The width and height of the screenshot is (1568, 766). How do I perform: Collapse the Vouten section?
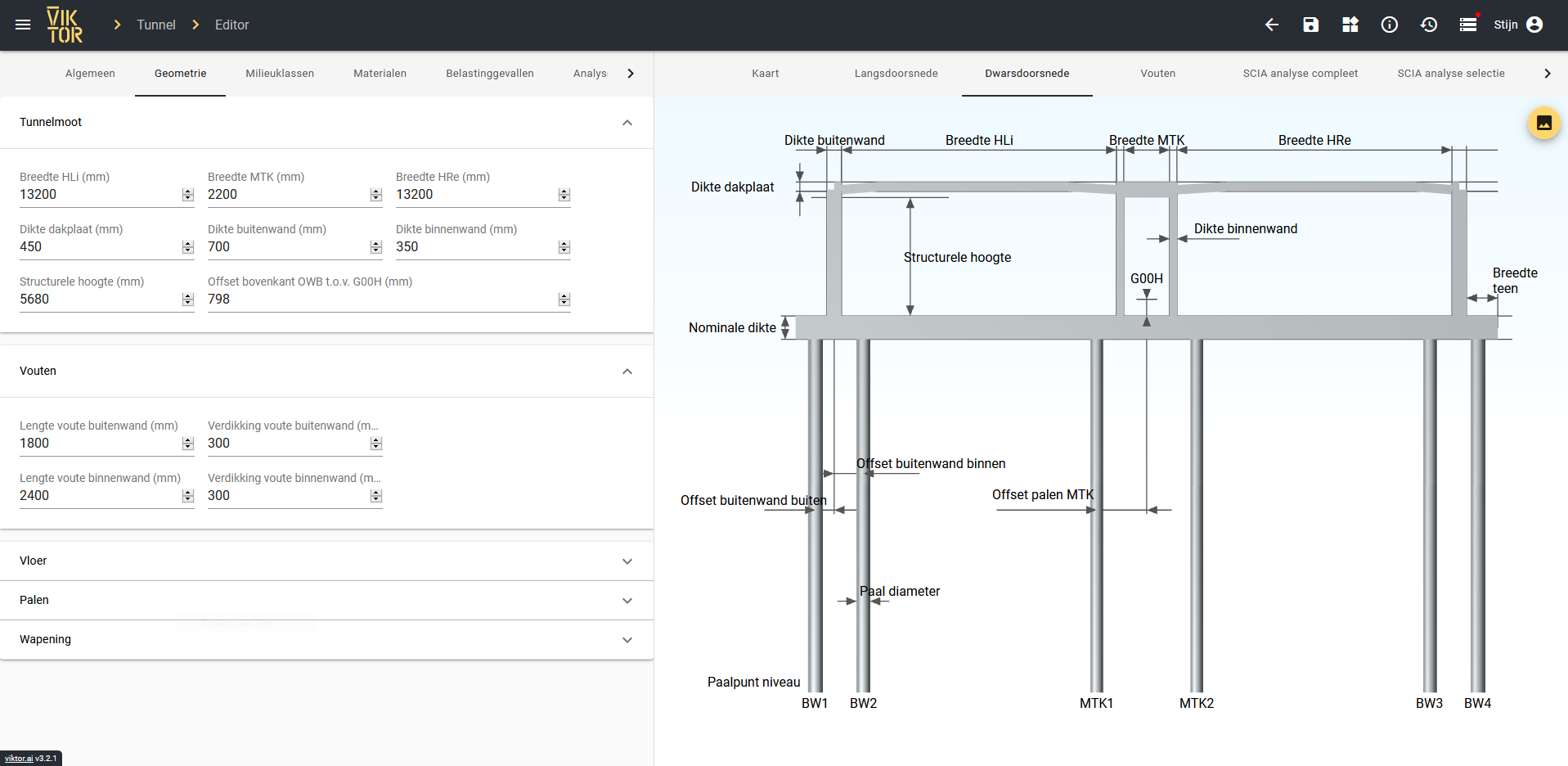[627, 372]
